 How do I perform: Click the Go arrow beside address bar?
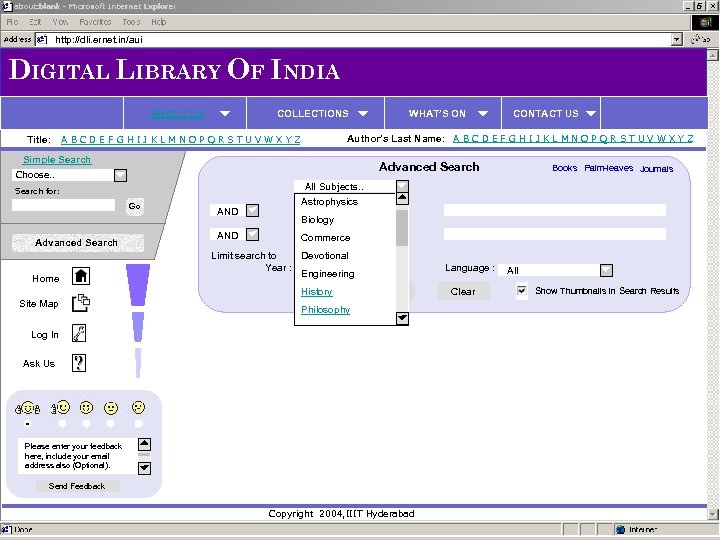[x=701, y=39]
